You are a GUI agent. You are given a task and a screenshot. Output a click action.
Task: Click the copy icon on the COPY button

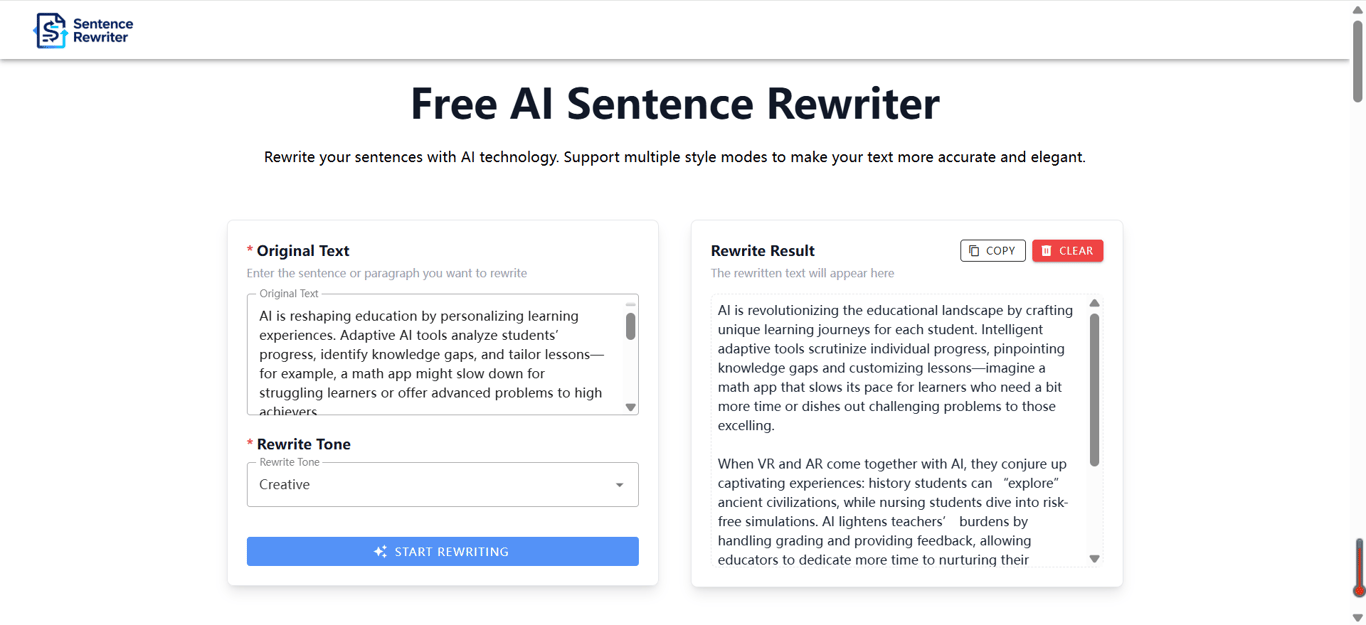tap(975, 250)
